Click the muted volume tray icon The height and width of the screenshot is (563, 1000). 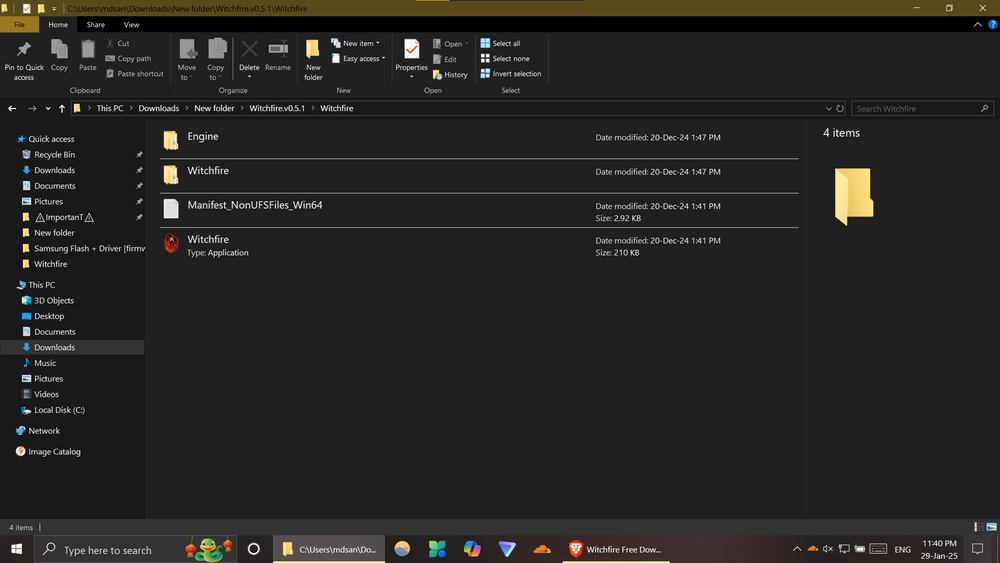828,549
